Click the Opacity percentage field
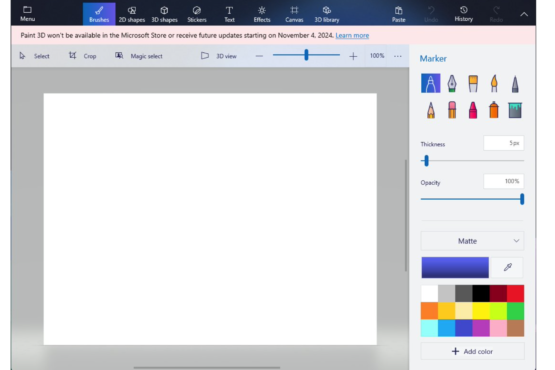The width and height of the screenshot is (555, 370). tap(503, 181)
